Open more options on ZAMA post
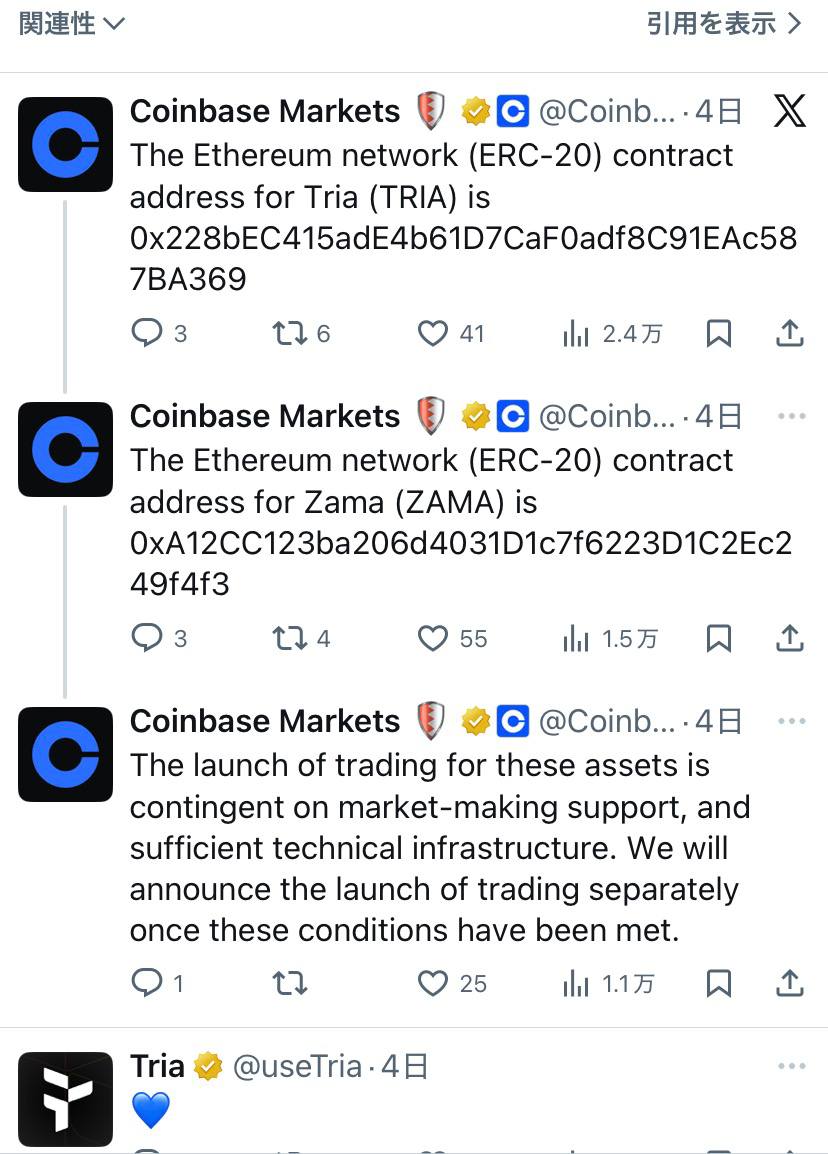 790,416
